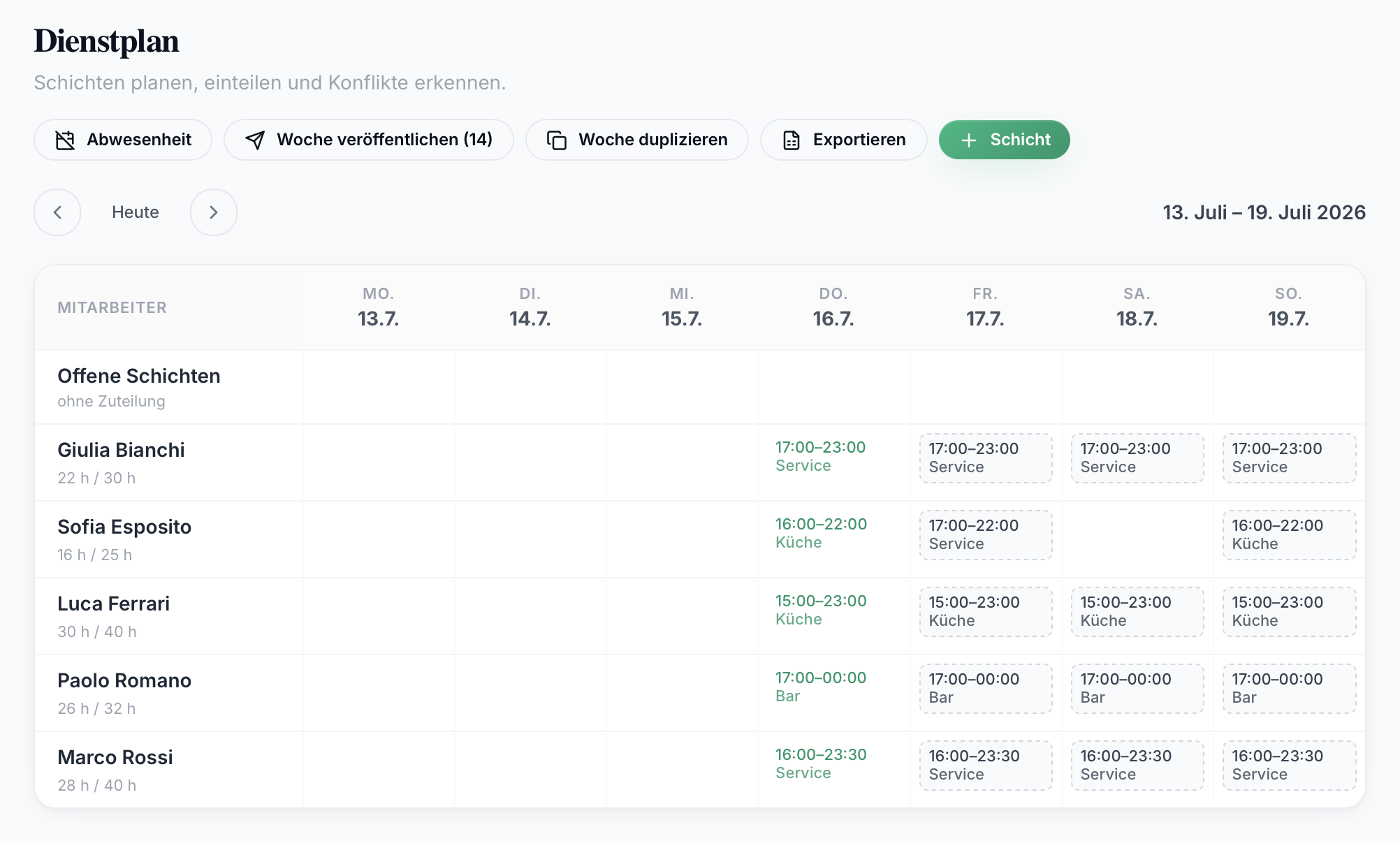Screen dimensions: 1400x841
Task: Open Sofia Esposito Thursday 16:00–22:00 Küche shift
Action: [833, 534]
